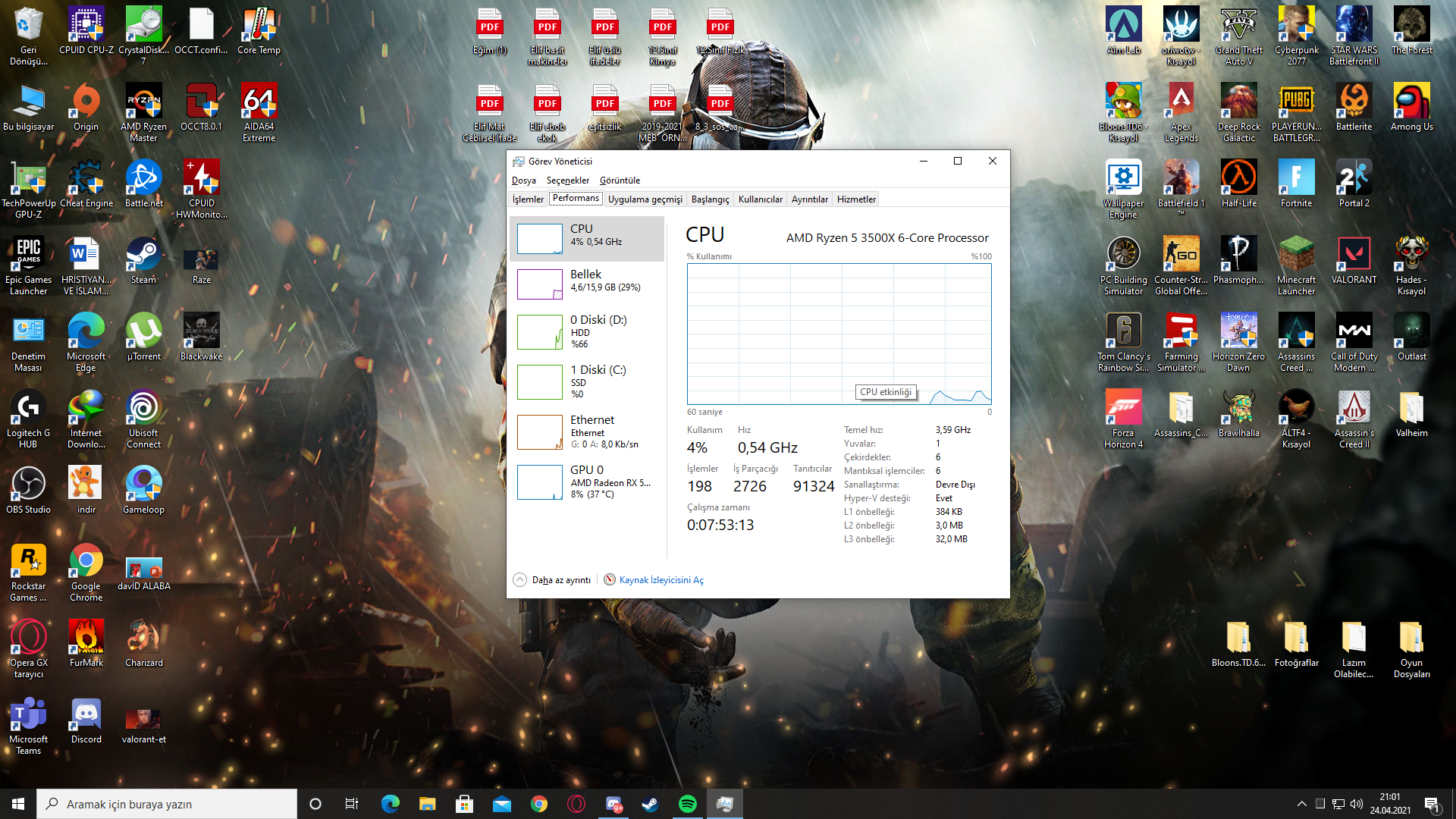Open Opera GX from taskbar
The height and width of the screenshot is (819, 1456).
coord(576,804)
